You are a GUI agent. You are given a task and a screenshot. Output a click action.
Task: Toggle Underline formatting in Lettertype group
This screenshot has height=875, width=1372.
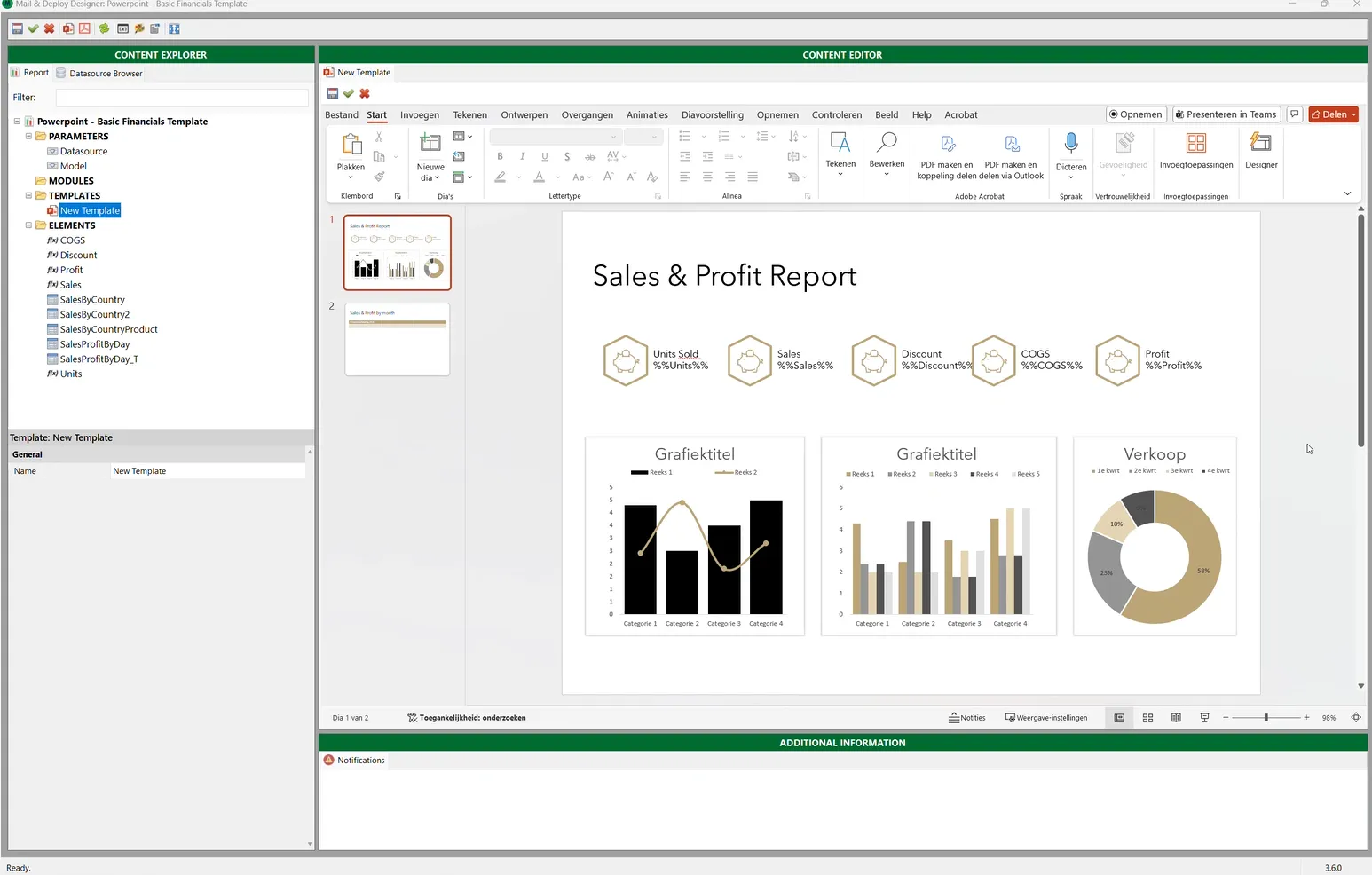pyautogui.click(x=544, y=156)
